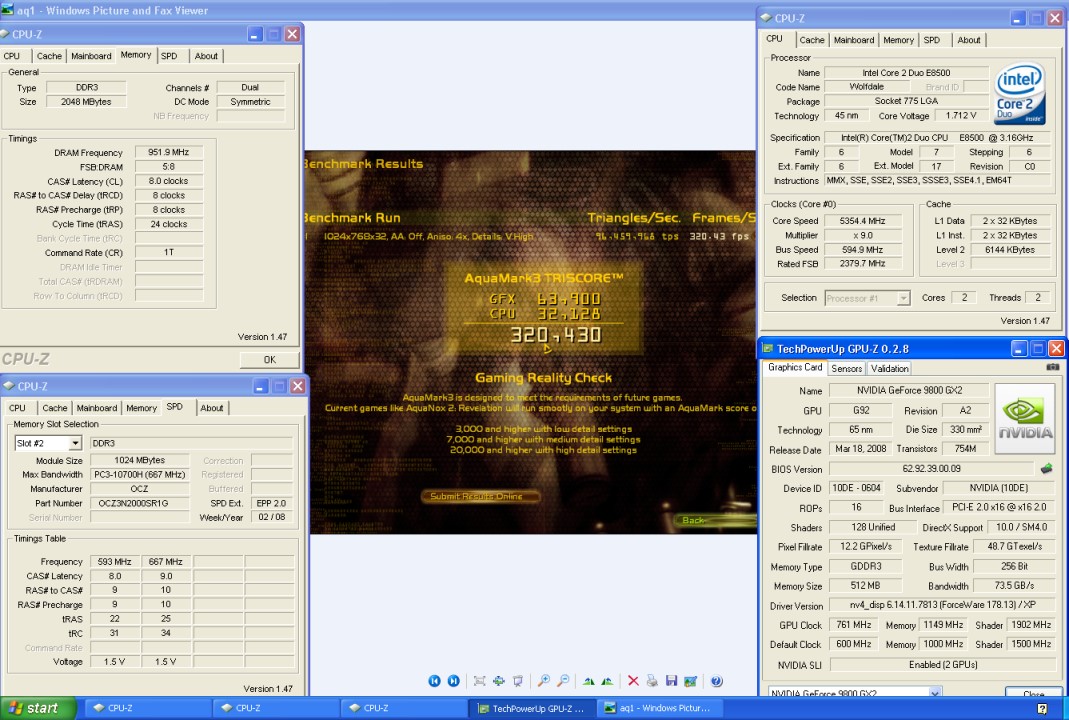The image size is (1069, 720).
Task: Save the BIOS using GPU-Z chip icon
Action: click(x=1047, y=468)
